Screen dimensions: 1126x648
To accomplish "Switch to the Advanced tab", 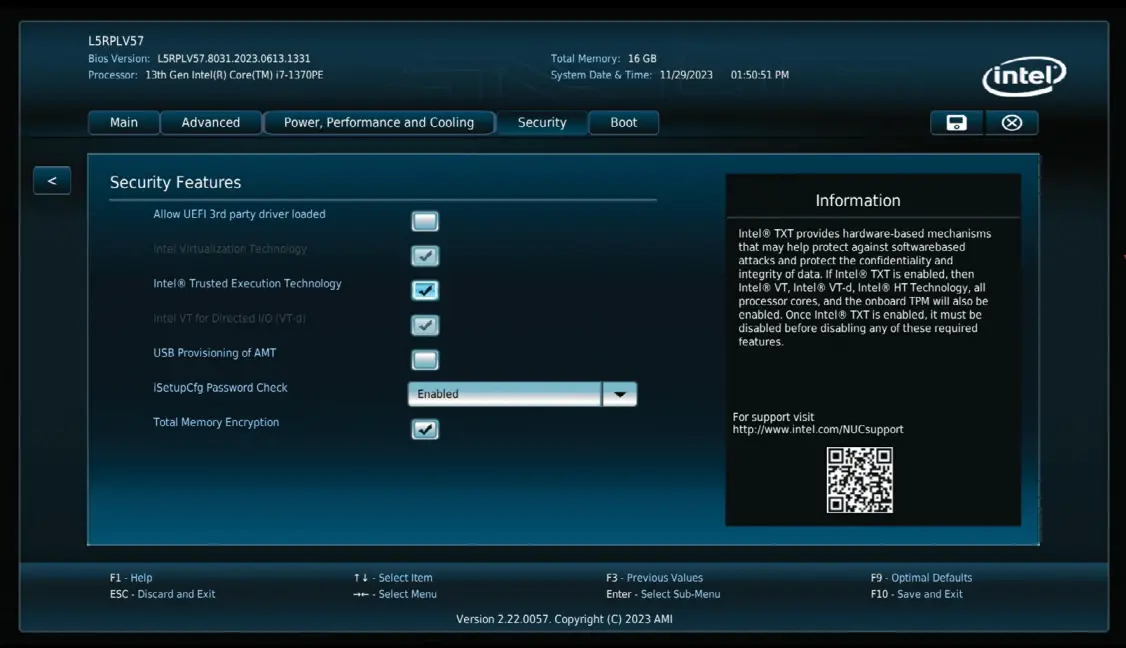I will pyautogui.click(x=210, y=123).
